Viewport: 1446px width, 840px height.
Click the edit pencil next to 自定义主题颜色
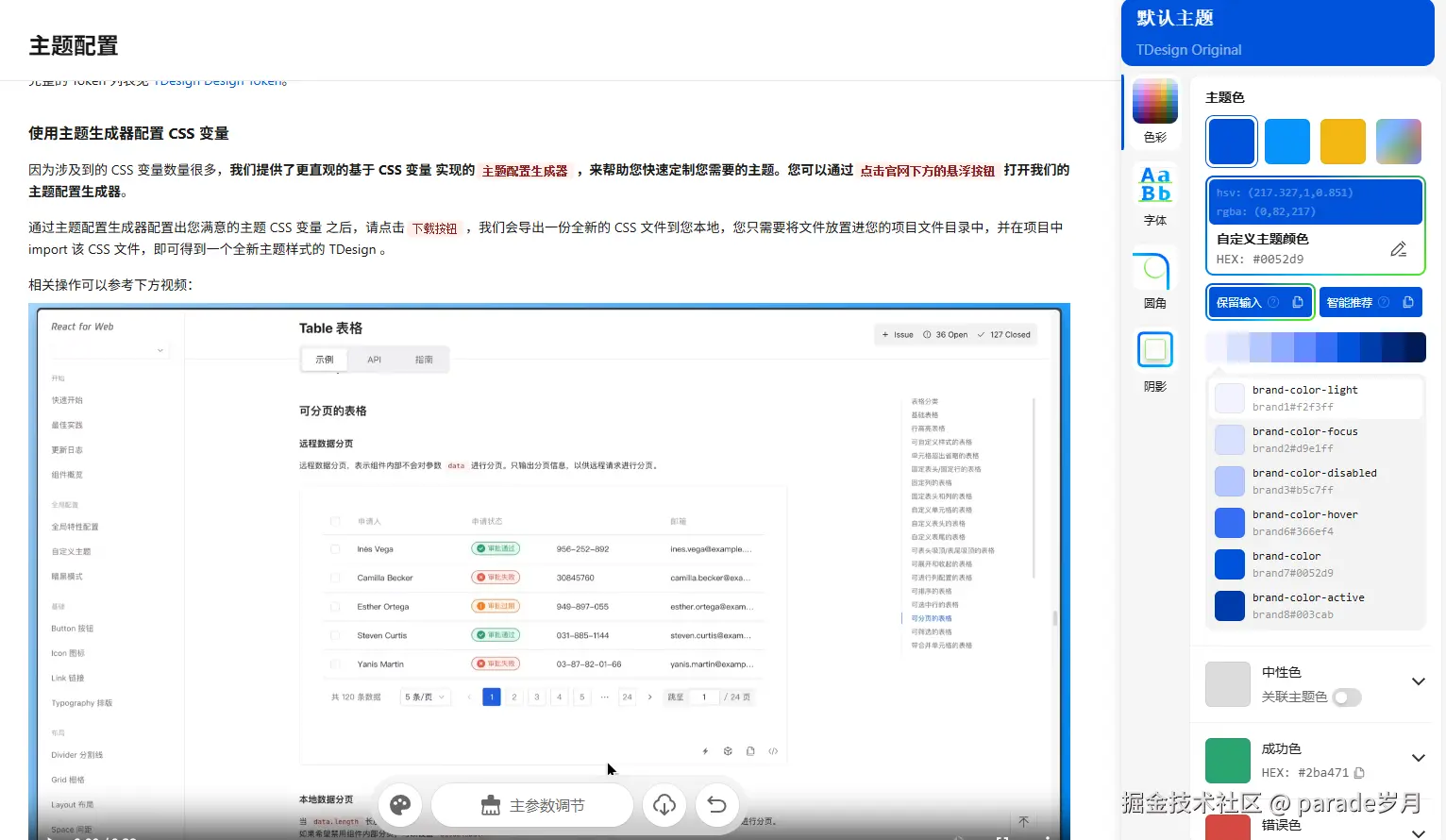click(1399, 248)
